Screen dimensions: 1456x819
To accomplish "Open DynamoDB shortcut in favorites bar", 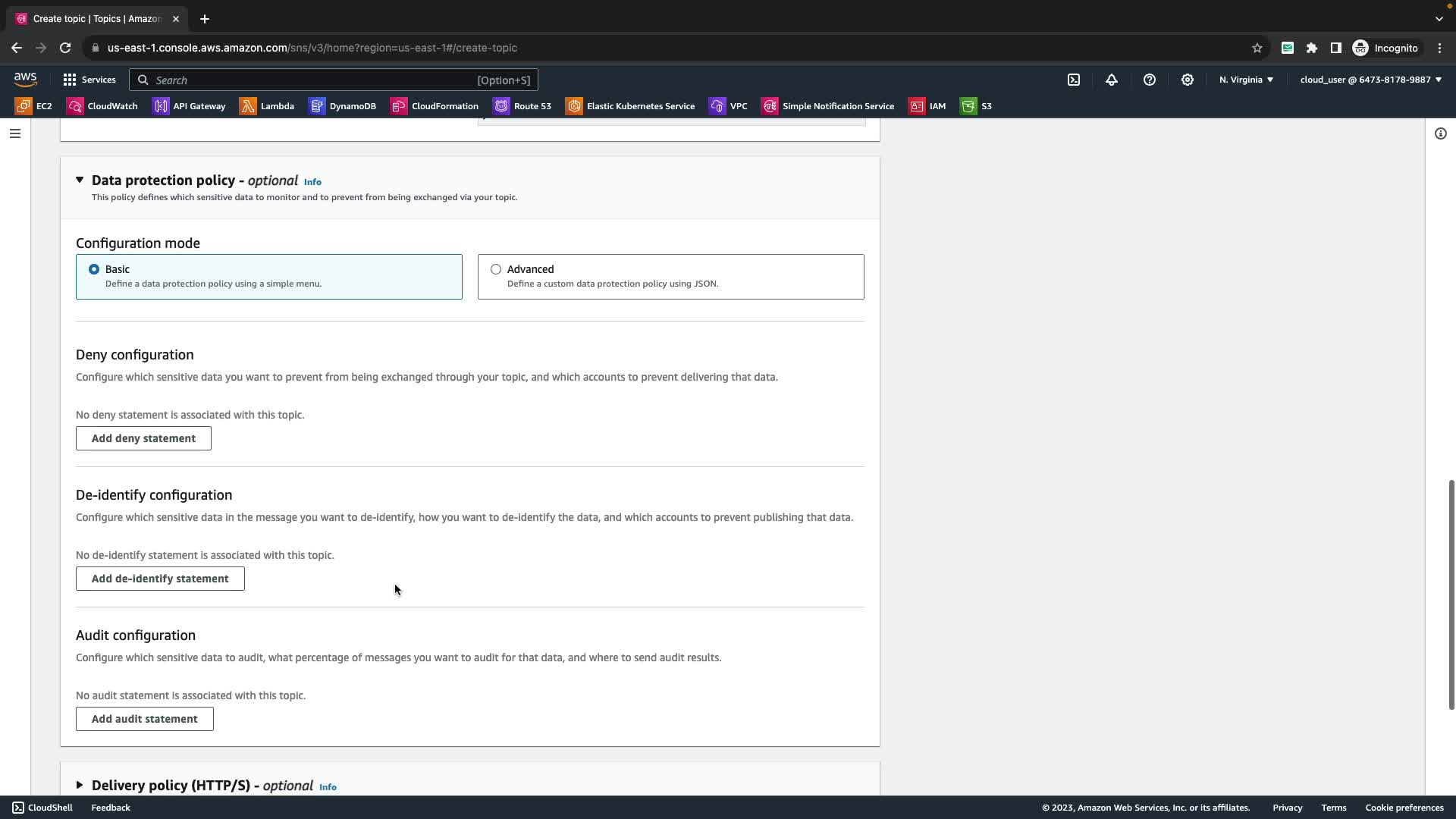I will [343, 106].
